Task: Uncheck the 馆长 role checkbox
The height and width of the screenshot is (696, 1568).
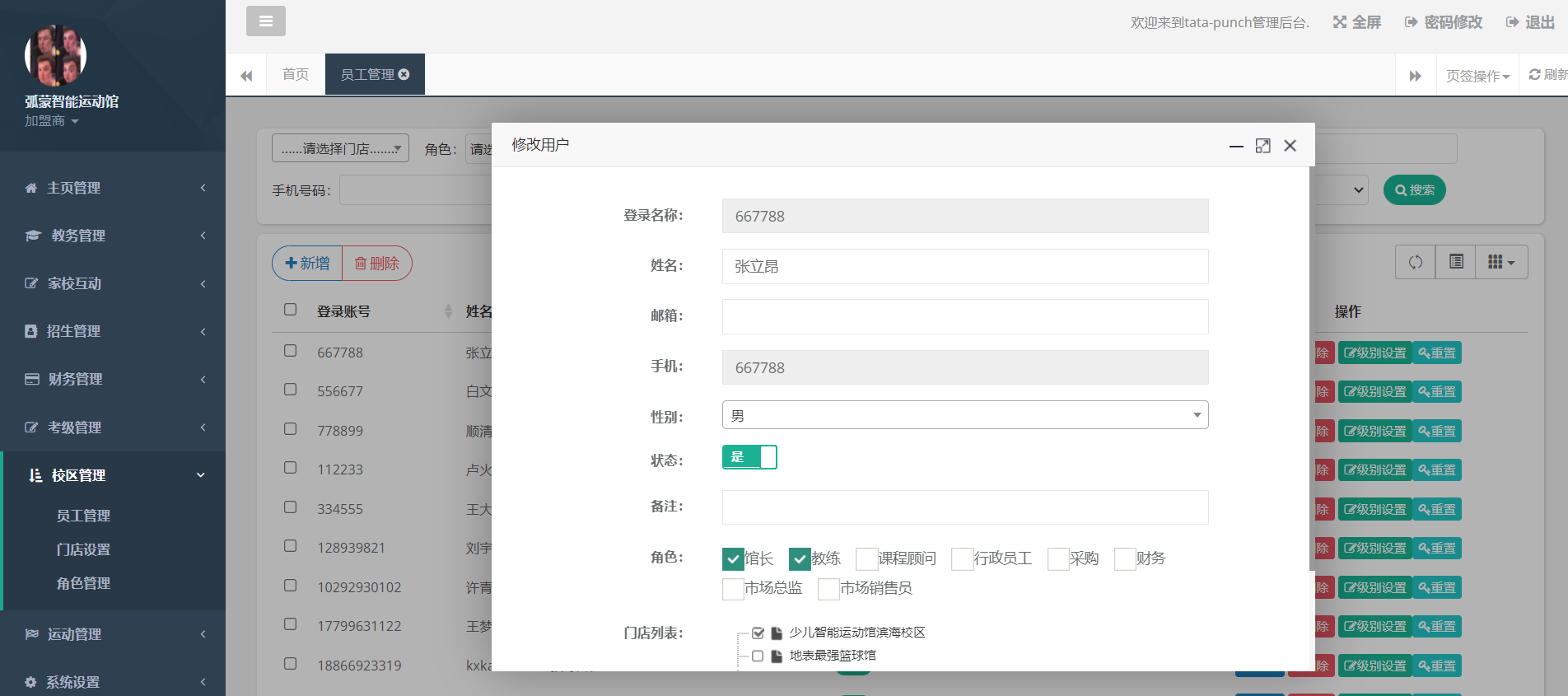Action: 733,558
